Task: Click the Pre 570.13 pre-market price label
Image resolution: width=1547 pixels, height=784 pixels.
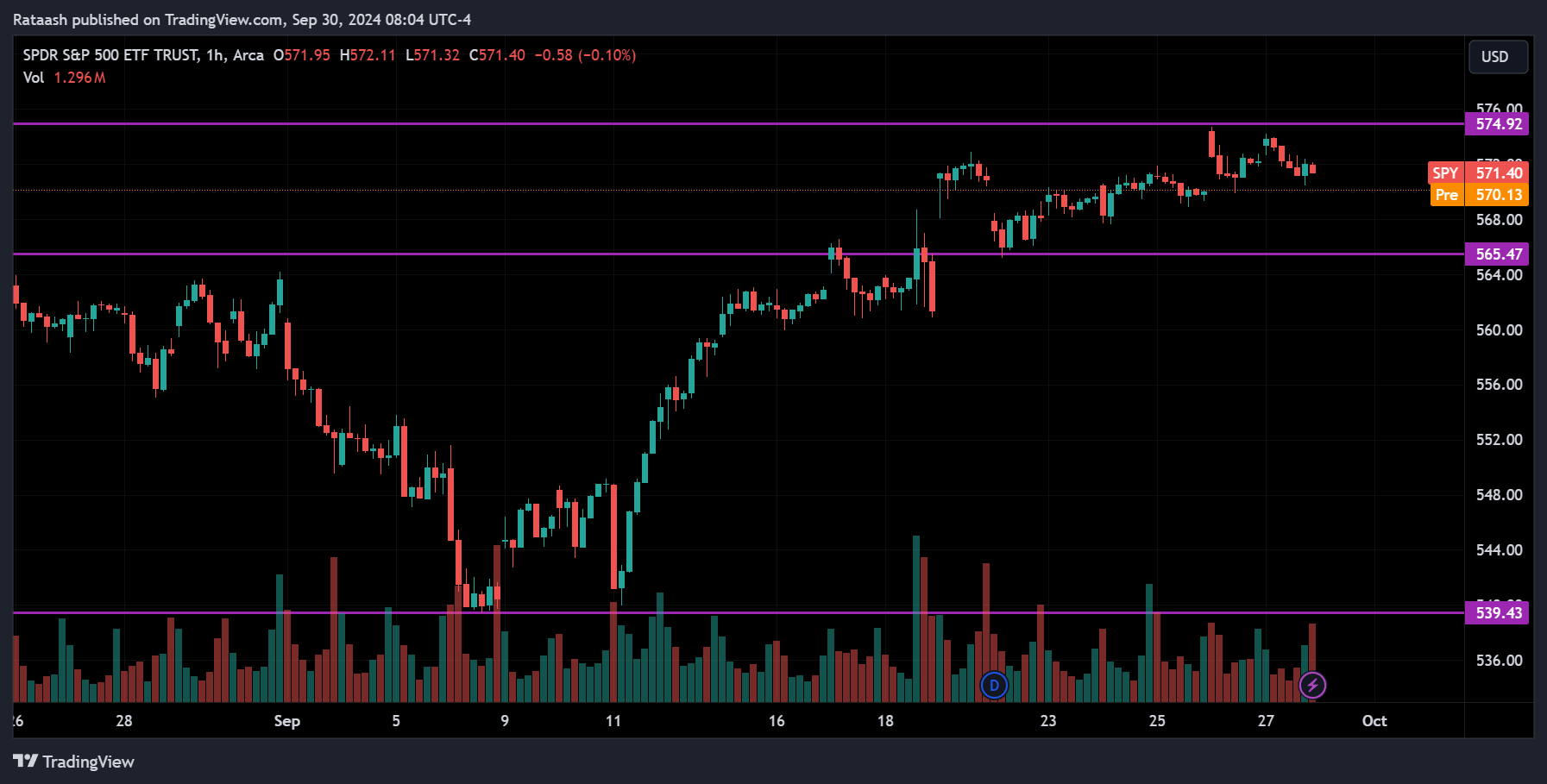Action: [1478, 195]
